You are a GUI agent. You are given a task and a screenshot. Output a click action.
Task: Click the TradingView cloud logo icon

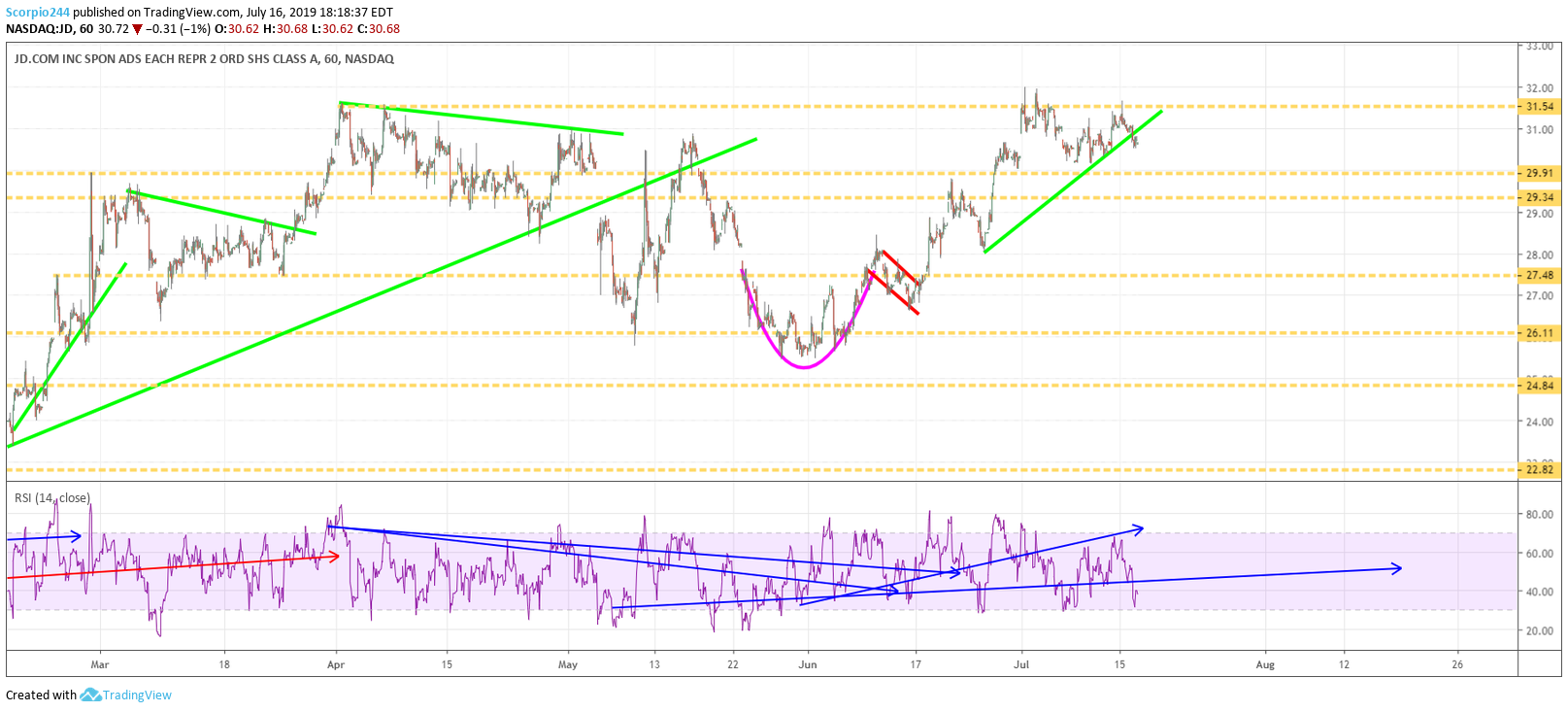pyautogui.click(x=90, y=695)
